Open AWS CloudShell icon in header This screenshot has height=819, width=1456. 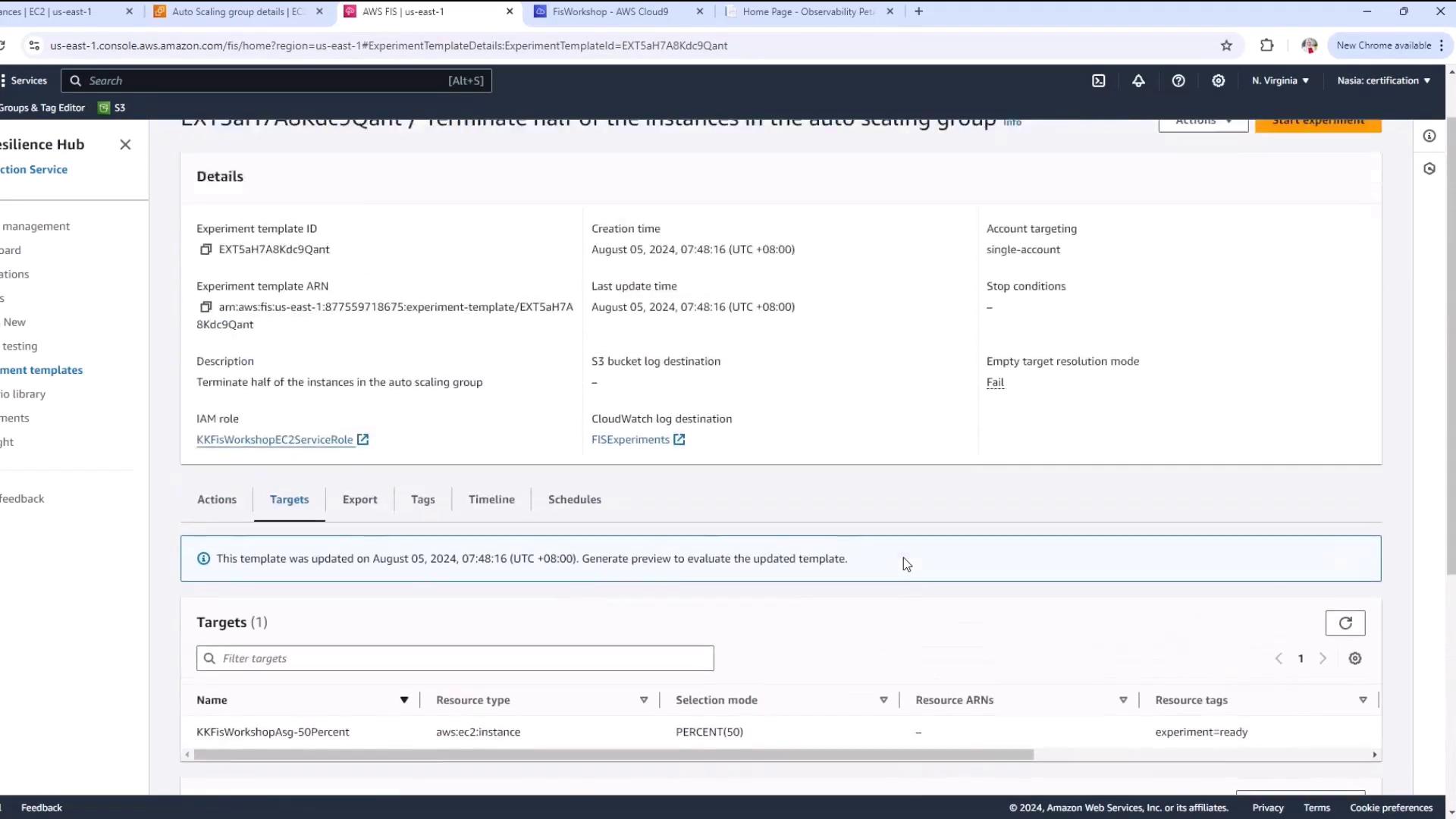1098,80
